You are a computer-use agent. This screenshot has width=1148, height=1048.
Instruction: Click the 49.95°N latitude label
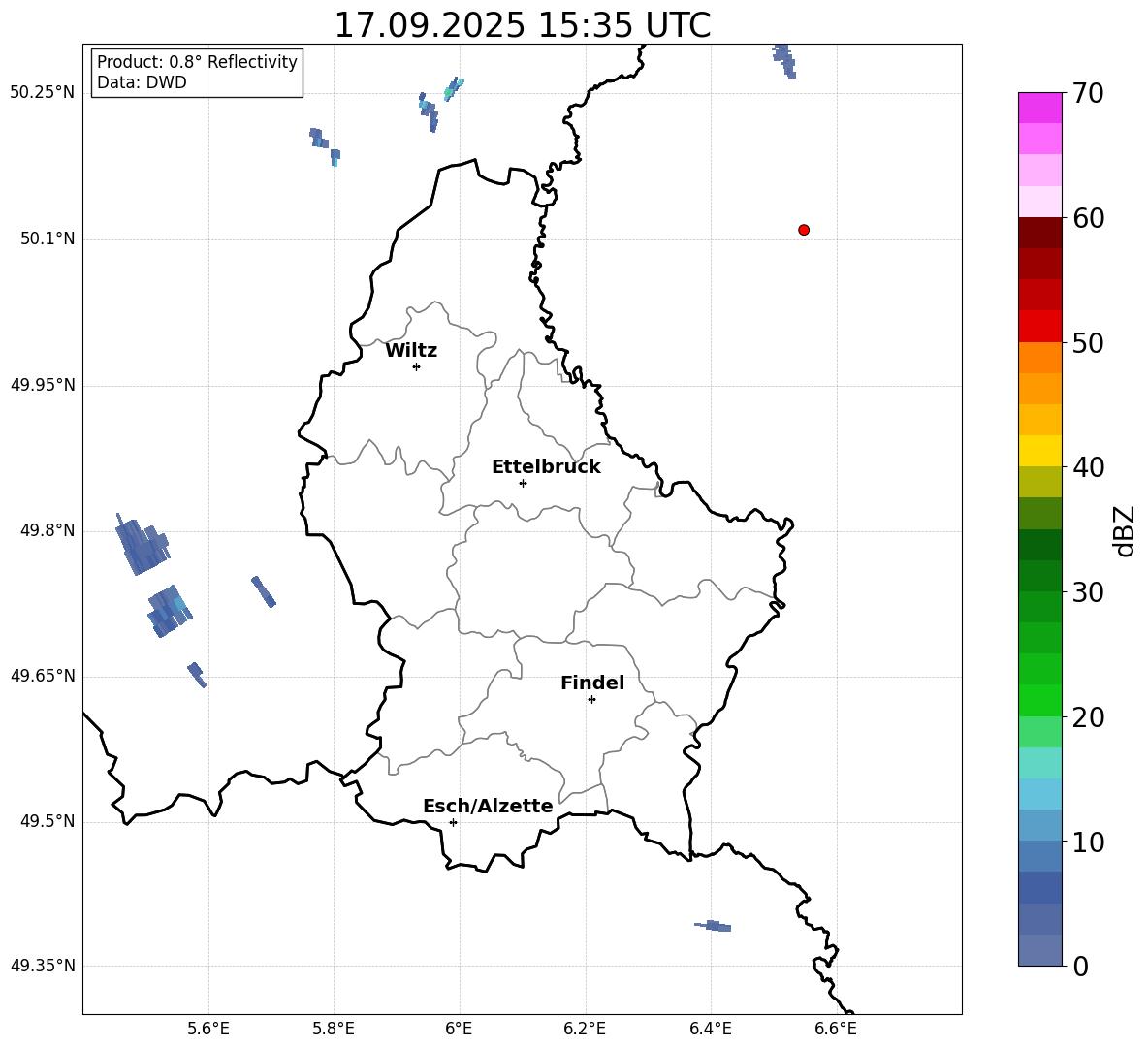pyautogui.click(x=43, y=385)
